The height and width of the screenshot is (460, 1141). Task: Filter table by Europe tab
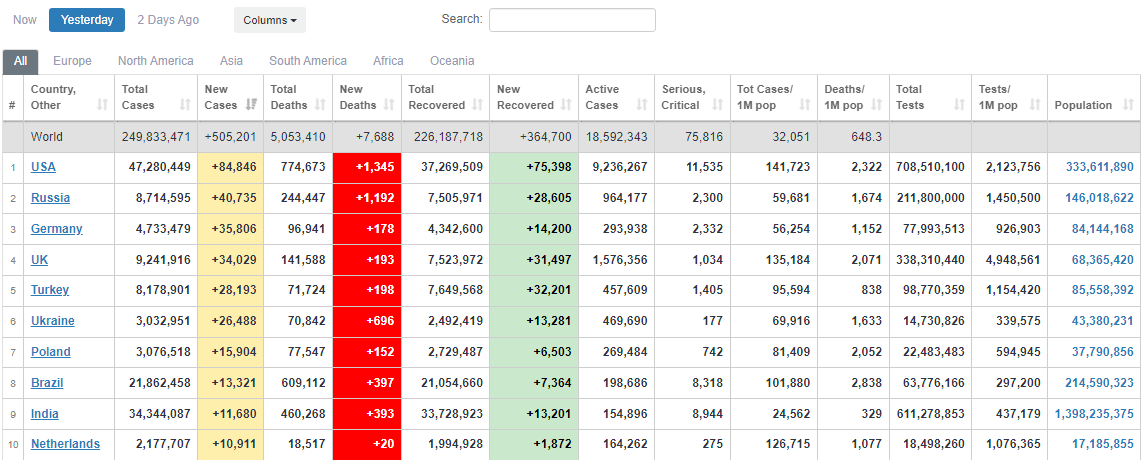coord(72,61)
